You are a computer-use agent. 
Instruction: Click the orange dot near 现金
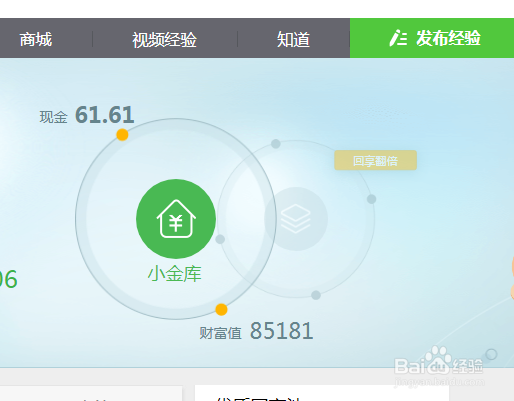tap(122, 135)
